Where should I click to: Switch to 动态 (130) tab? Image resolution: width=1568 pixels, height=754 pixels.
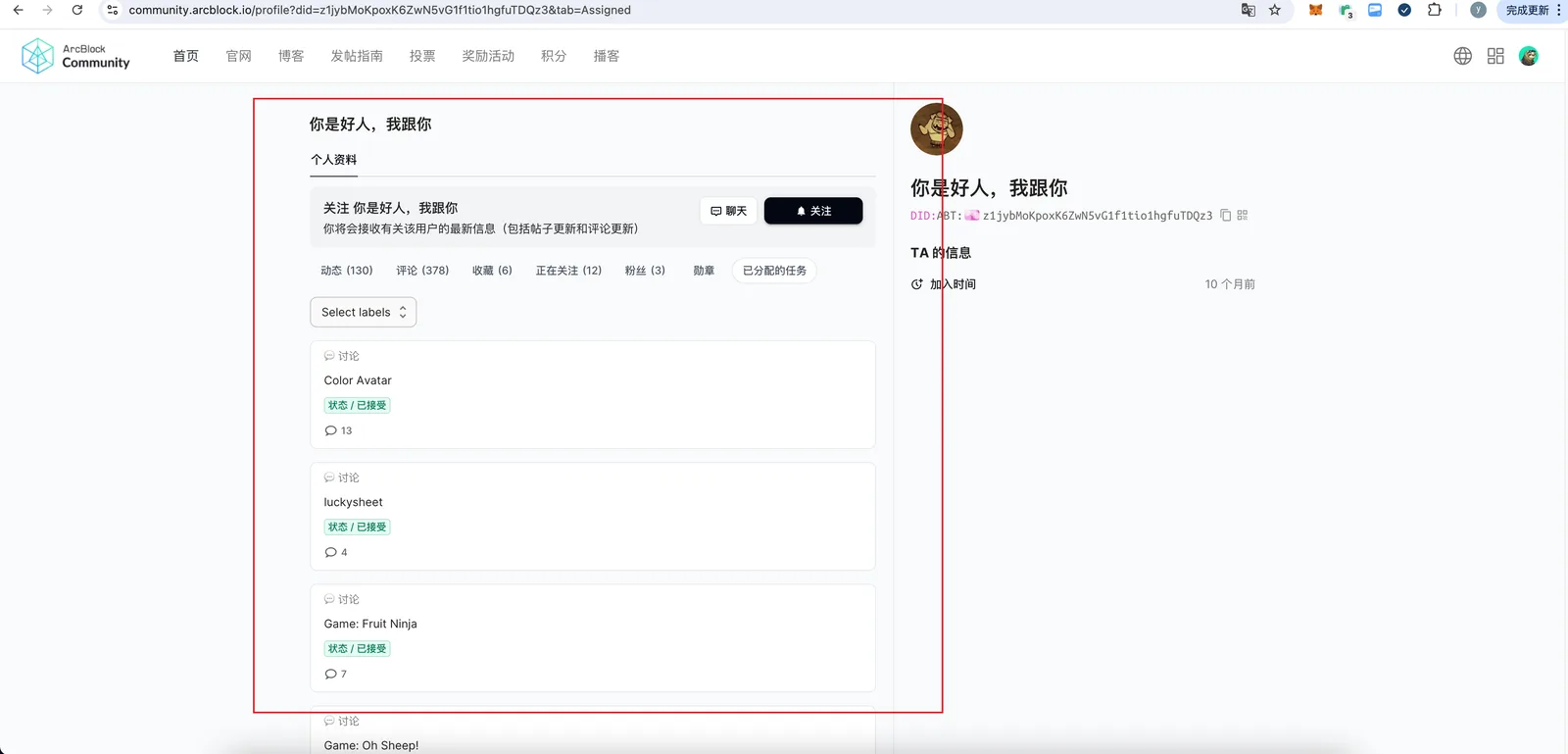click(347, 271)
